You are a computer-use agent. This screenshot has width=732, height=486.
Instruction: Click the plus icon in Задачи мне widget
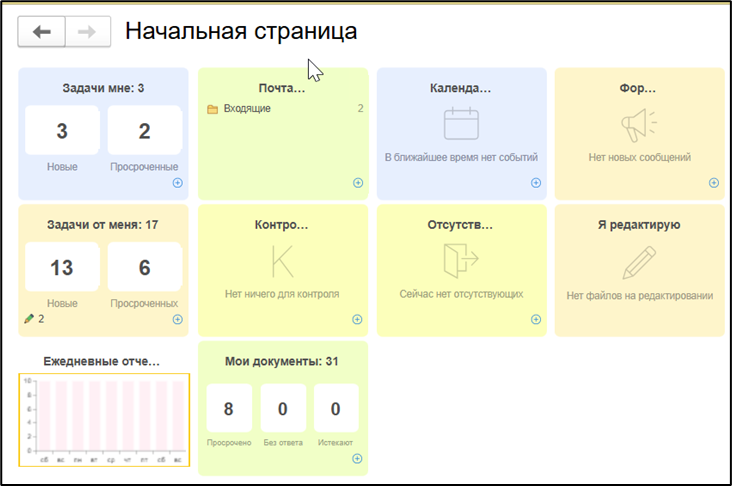pos(177,183)
